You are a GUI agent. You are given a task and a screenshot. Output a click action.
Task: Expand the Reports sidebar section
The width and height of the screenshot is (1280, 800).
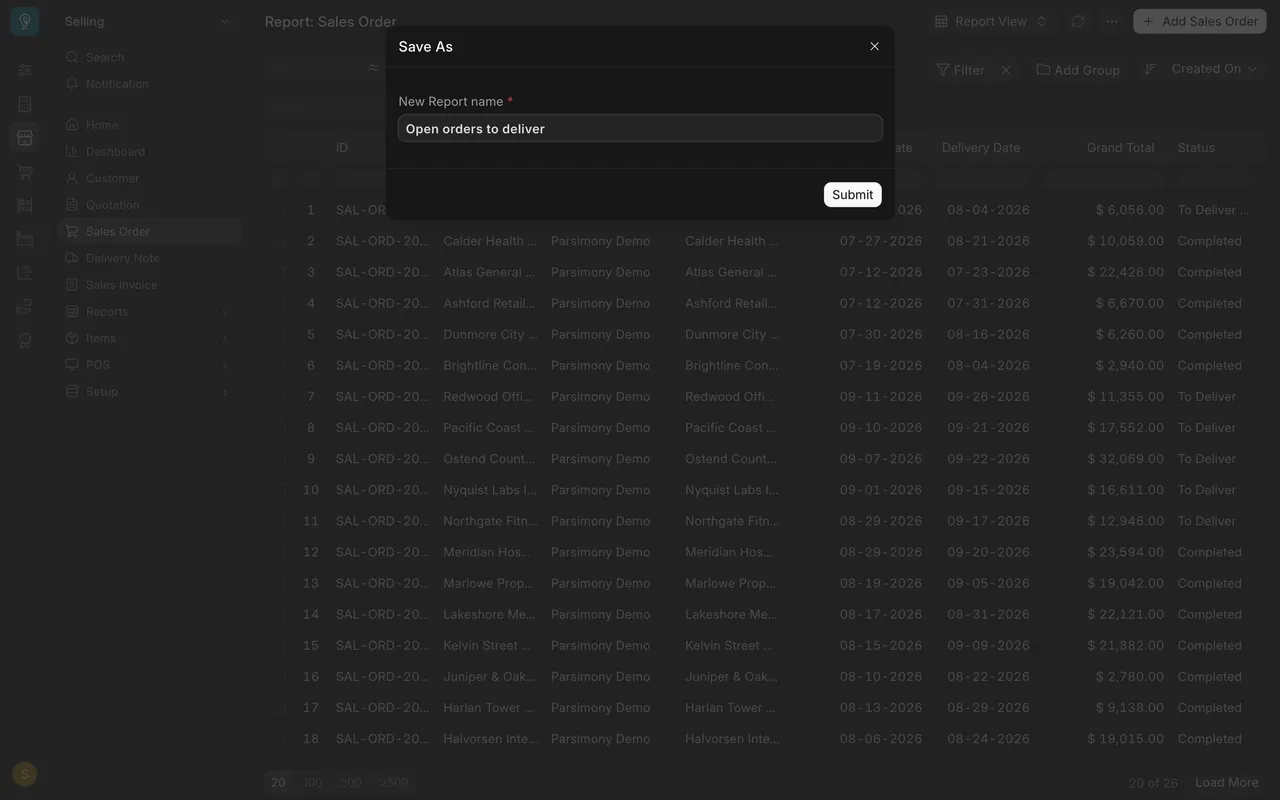[149, 312]
